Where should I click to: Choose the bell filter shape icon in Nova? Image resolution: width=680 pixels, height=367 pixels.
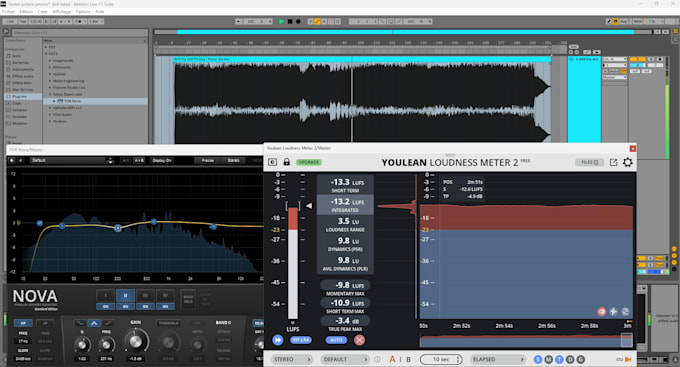[94, 323]
